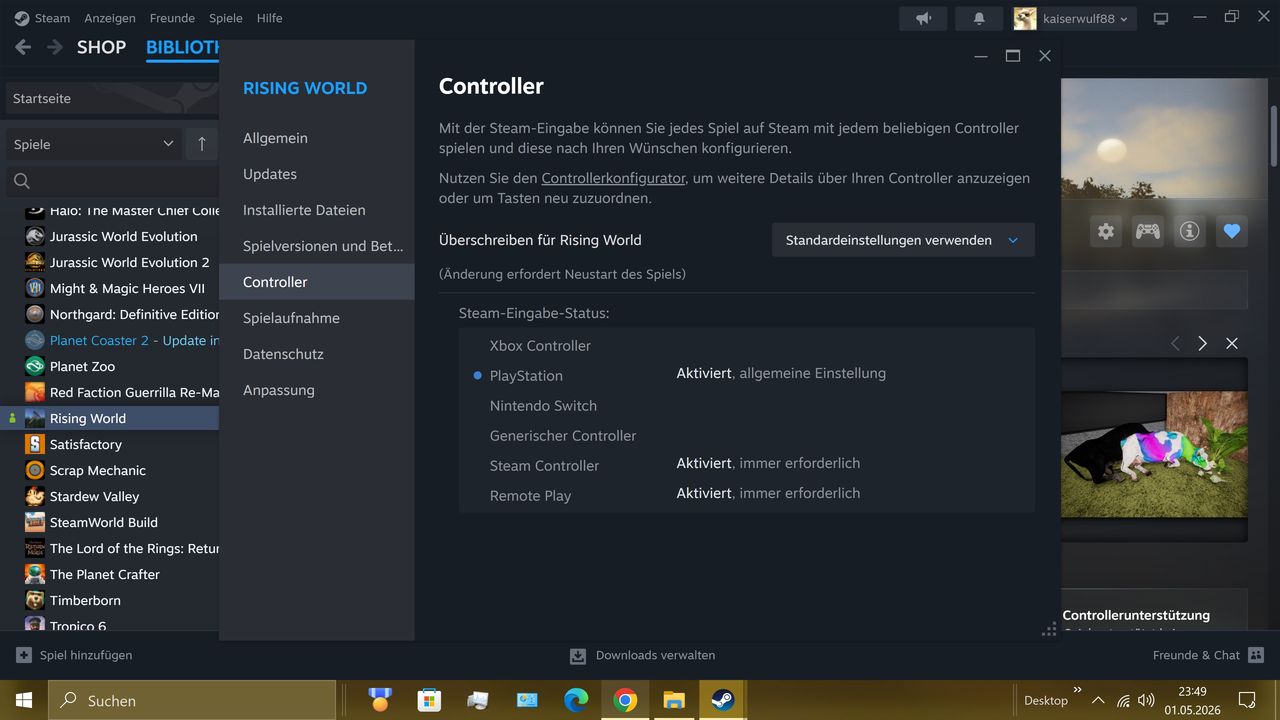Image resolution: width=1280 pixels, height=720 pixels.
Task: Select the Controller settings section
Action: (316, 282)
